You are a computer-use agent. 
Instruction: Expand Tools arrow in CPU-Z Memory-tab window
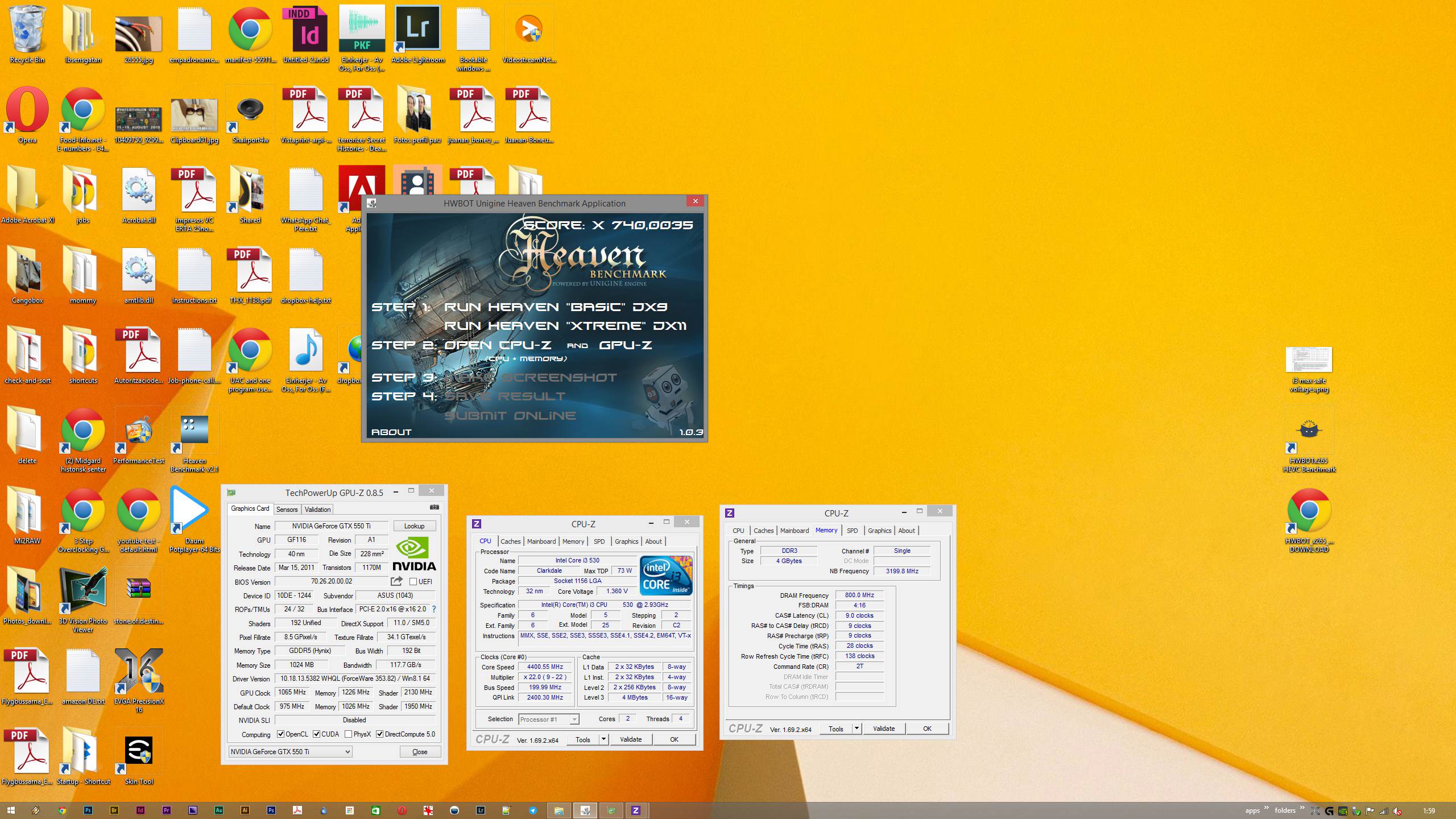click(857, 729)
